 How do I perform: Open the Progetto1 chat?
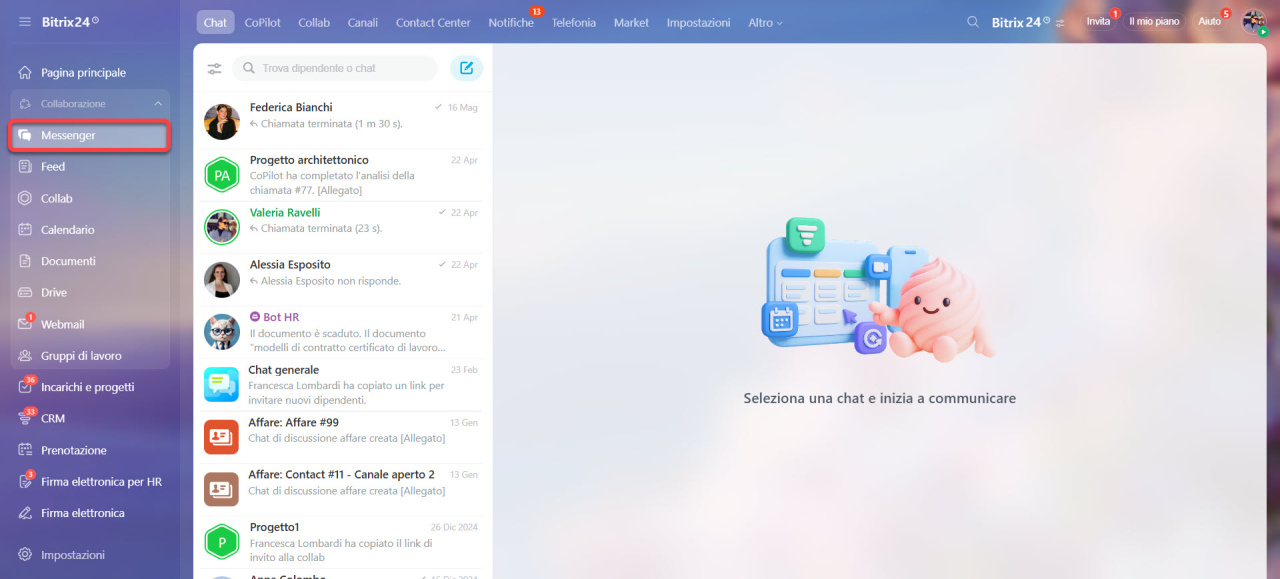tap(341, 542)
